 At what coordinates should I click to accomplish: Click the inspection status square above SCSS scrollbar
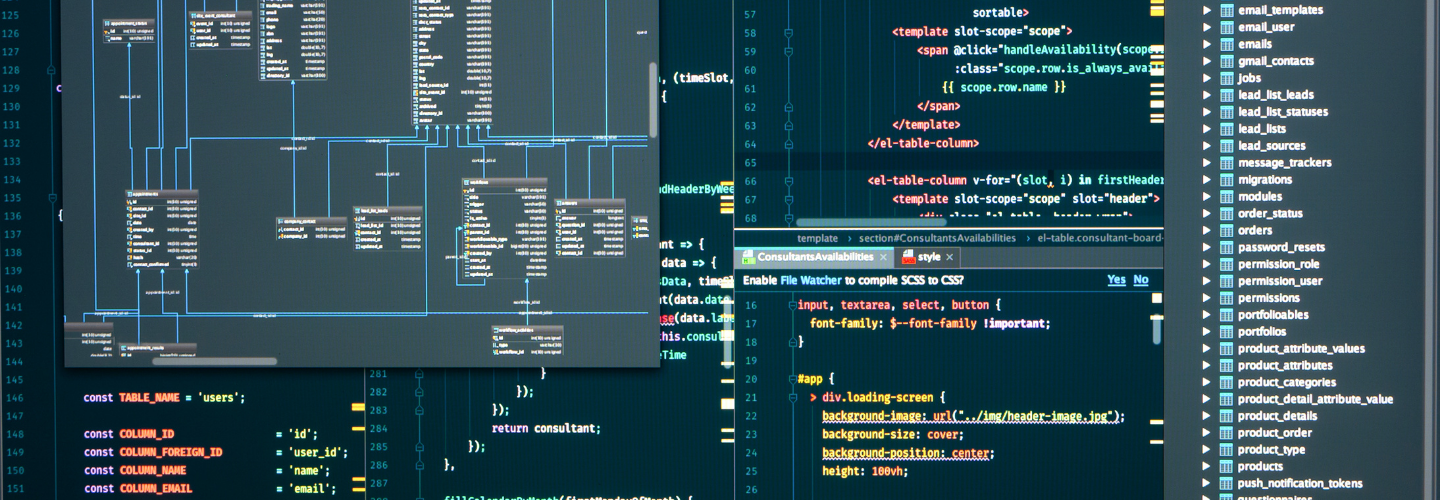pos(1157,298)
